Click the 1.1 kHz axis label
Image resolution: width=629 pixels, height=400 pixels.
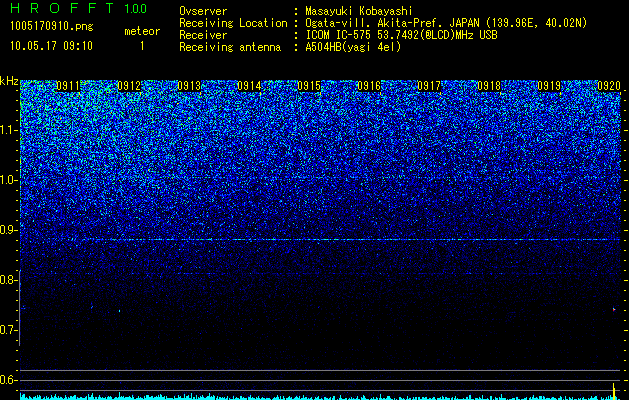8,130
